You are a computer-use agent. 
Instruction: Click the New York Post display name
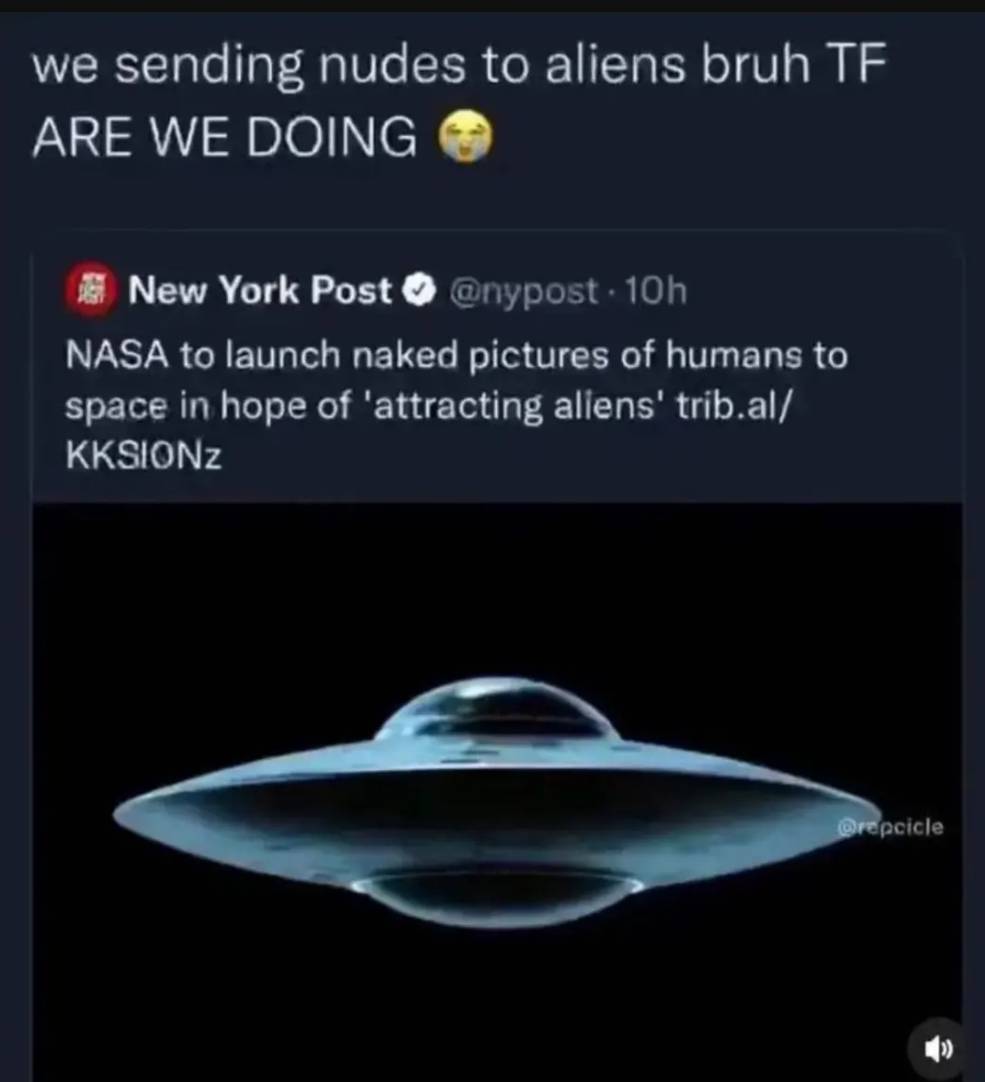(260, 290)
